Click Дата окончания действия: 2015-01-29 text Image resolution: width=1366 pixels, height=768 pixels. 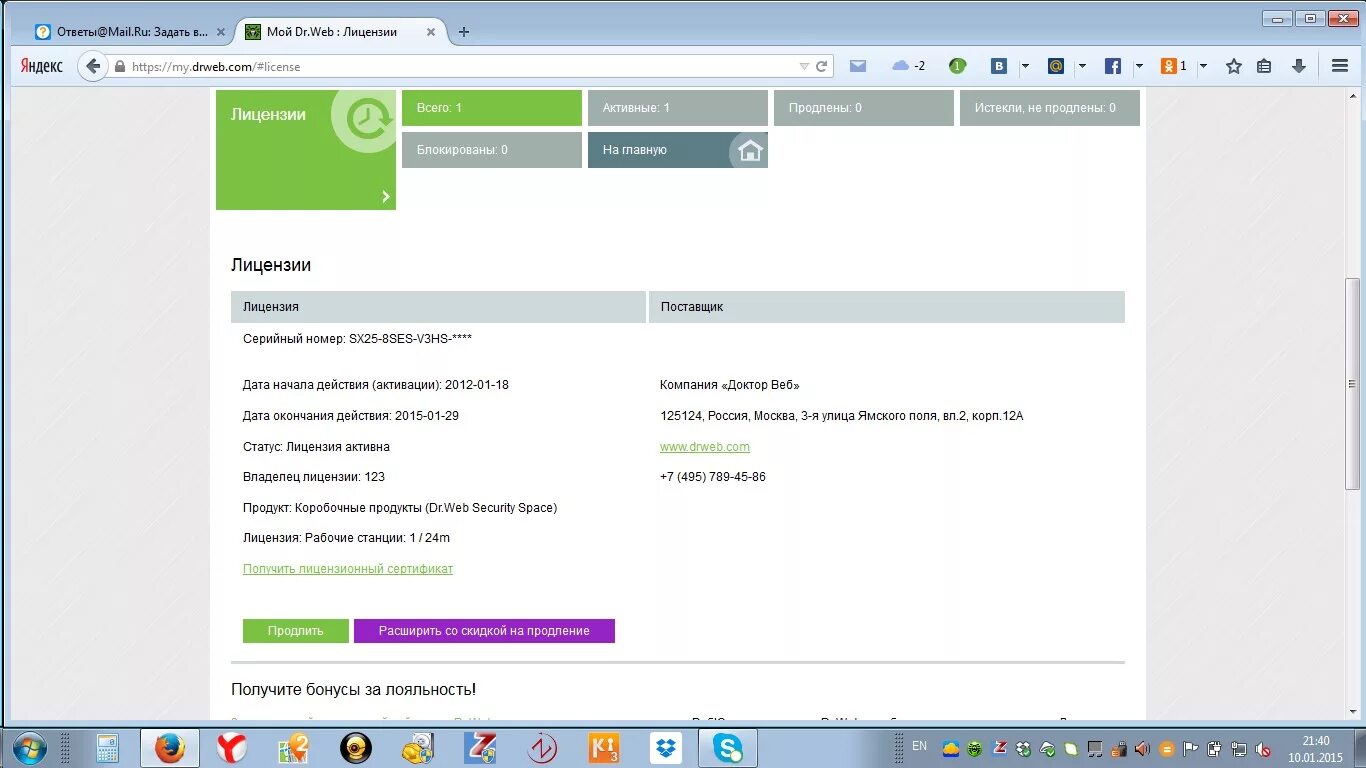click(x=351, y=416)
